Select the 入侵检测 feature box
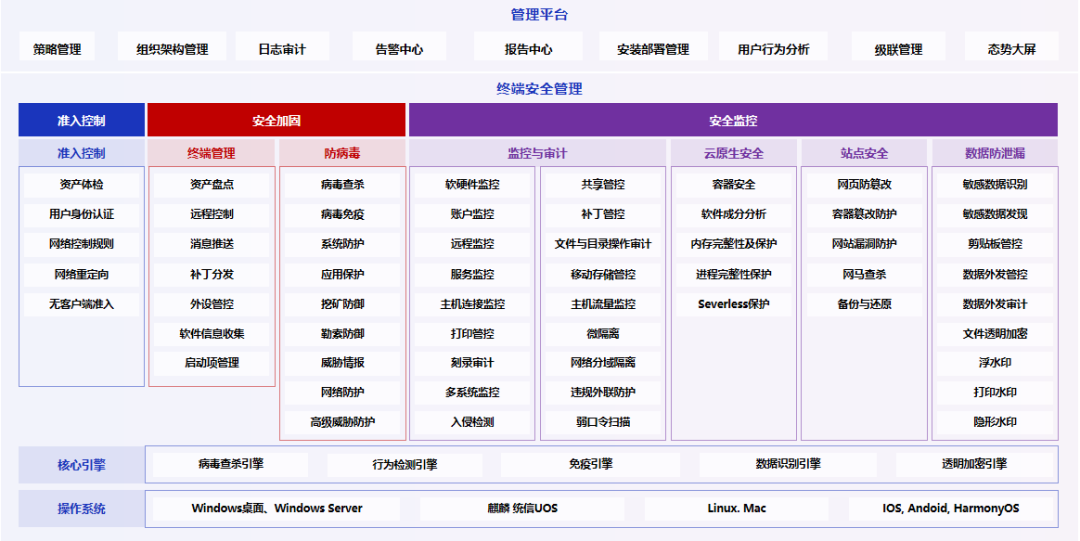The width and height of the screenshot is (1080, 541). click(472, 422)
